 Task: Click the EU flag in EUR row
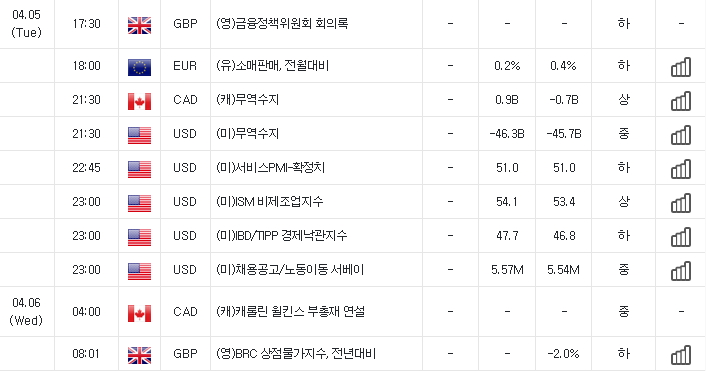pyautogui.click(x=140, y=68)
